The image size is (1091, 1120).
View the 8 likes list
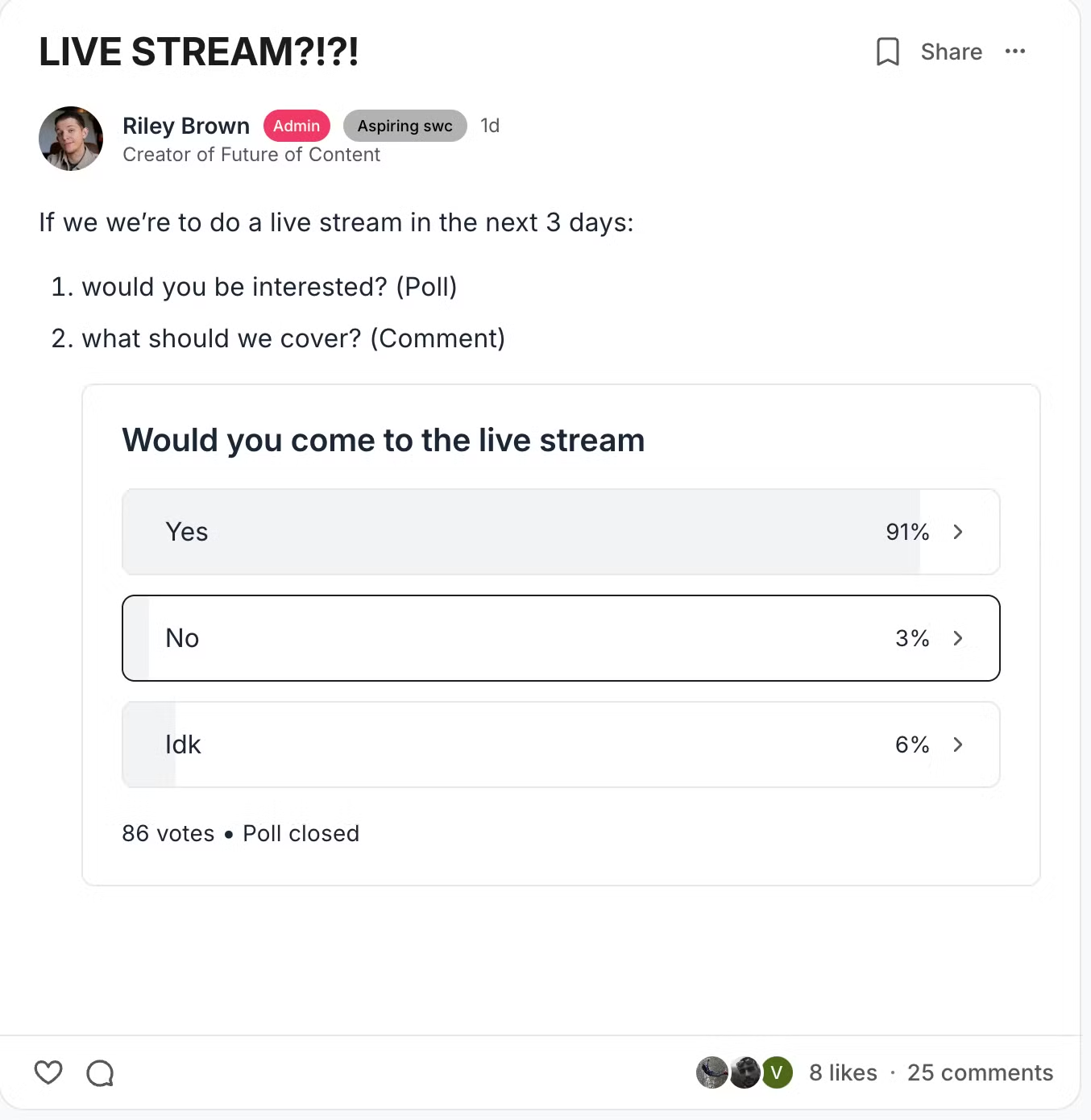(843, 1072)
